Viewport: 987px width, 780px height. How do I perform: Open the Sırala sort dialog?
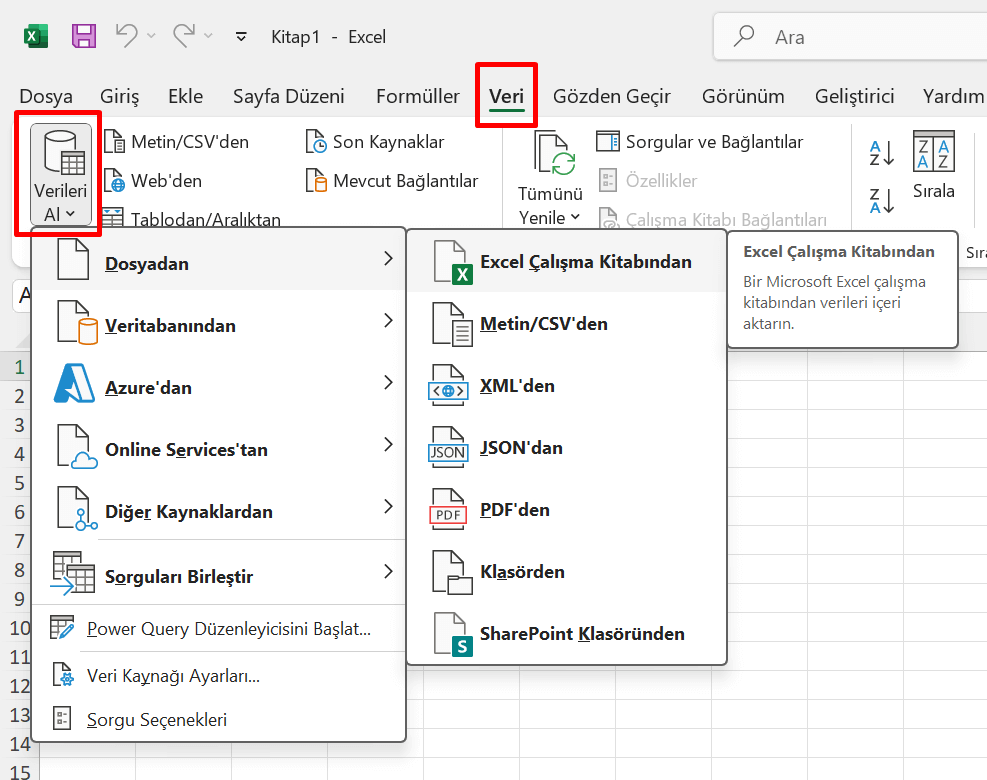[x=933, y=165]
